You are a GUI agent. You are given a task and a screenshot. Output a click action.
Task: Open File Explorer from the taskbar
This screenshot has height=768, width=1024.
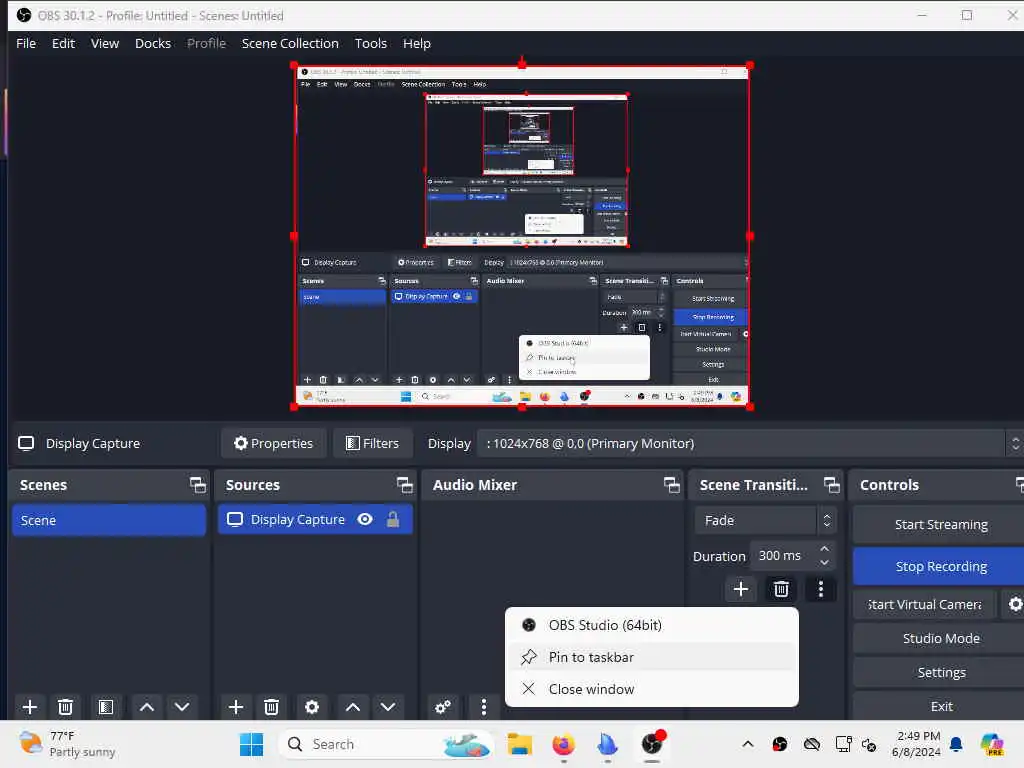click(520, 744)
